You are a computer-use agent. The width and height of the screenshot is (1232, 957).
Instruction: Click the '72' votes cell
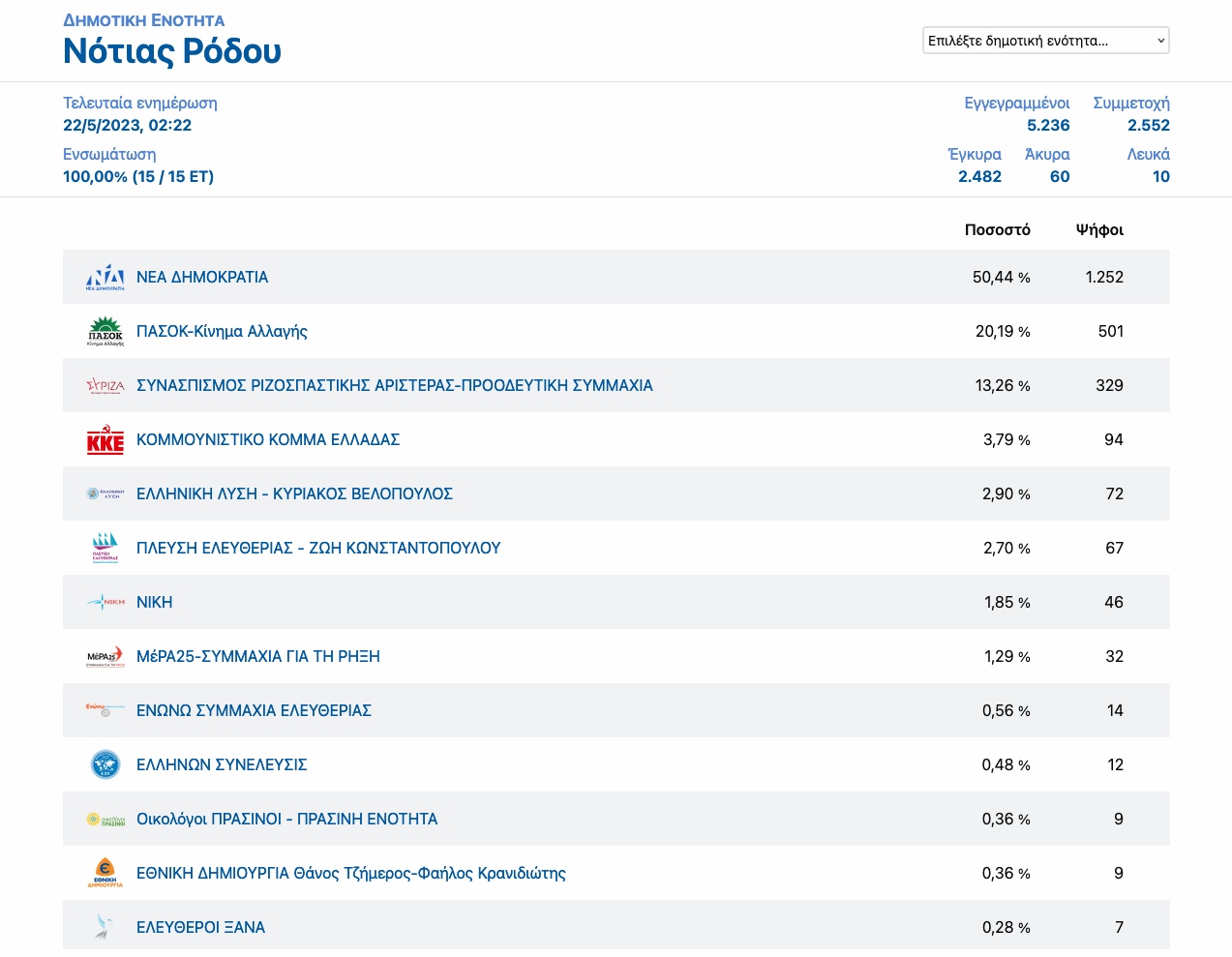pos(1115,493)
